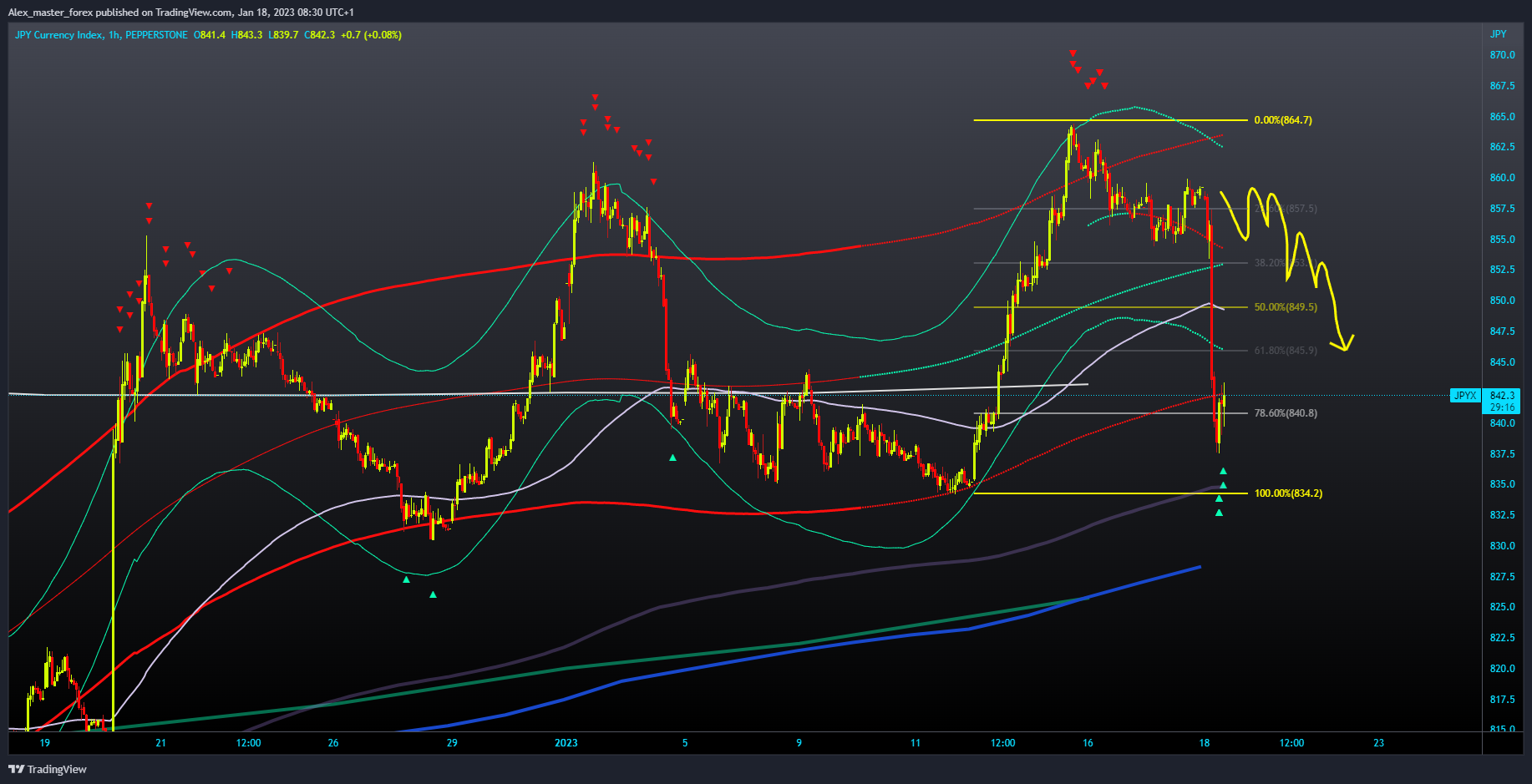Click the 16 date label on time axis
The height and width of the screenshot is (784, 1532).
[x=1088, y=743]
